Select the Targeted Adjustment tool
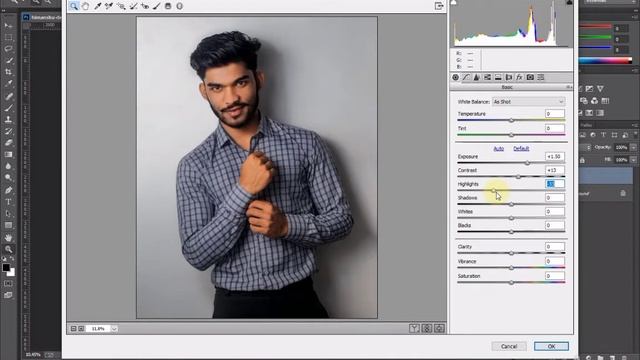The height and width of the screenshot is (360, 640). click(121, 6)
